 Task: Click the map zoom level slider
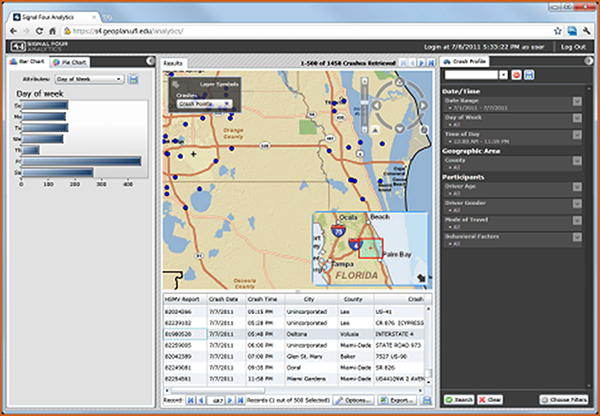pyautogui.click(x=364, y=105)
